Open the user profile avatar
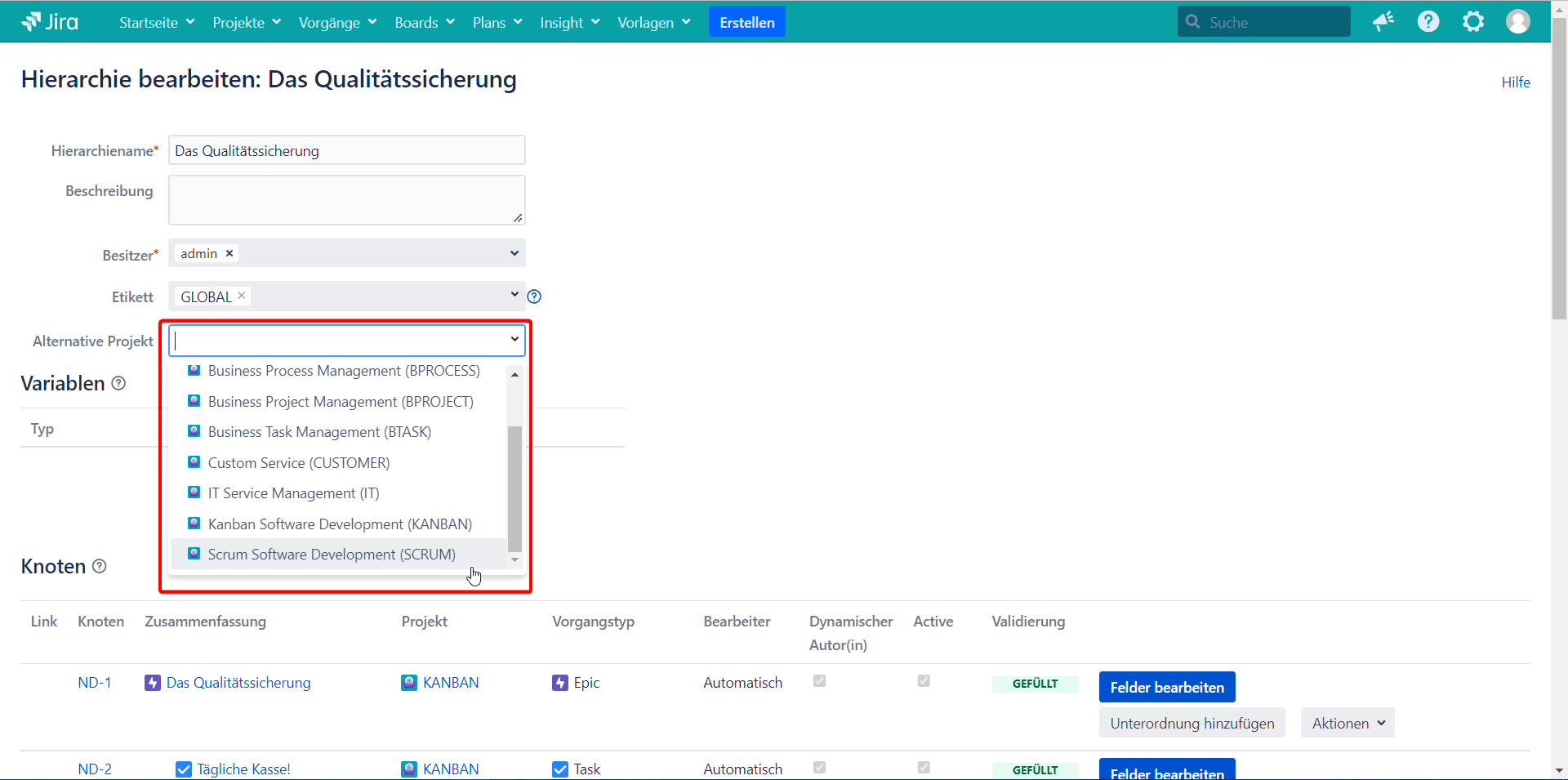The height and width of the screenshot is (780, 1568). coord(1517,22)
